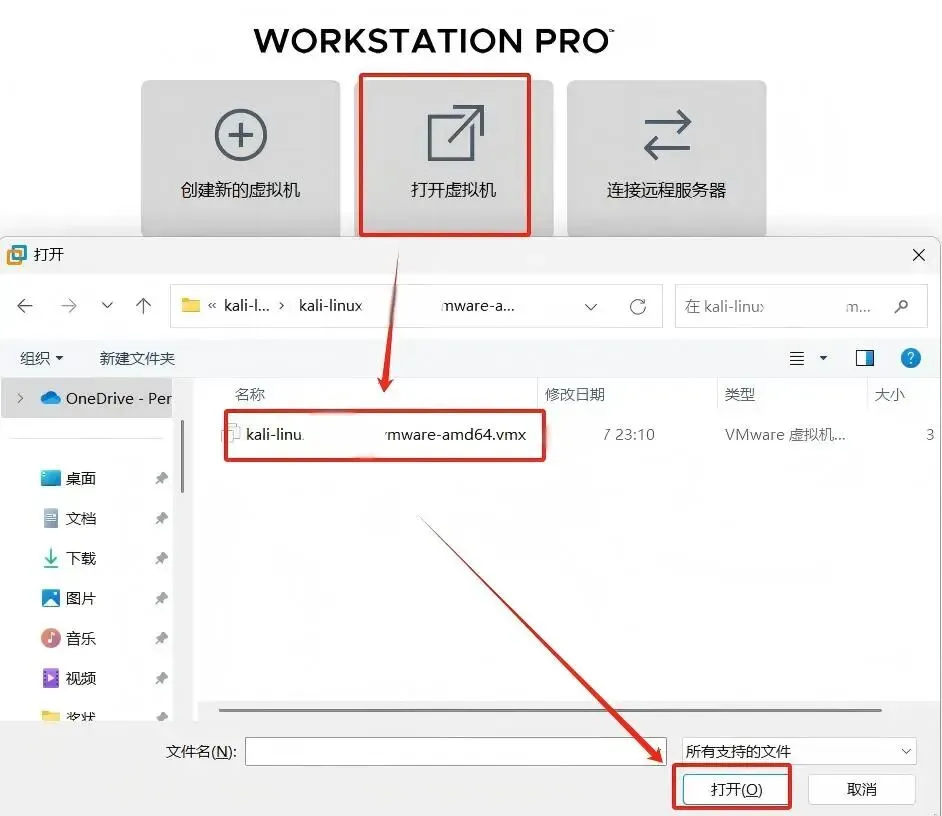This screenshot has width=942, height=816.
Task: Click the search box in kali-linux folder
Action: pyautogui.click(x=801, y=306)
